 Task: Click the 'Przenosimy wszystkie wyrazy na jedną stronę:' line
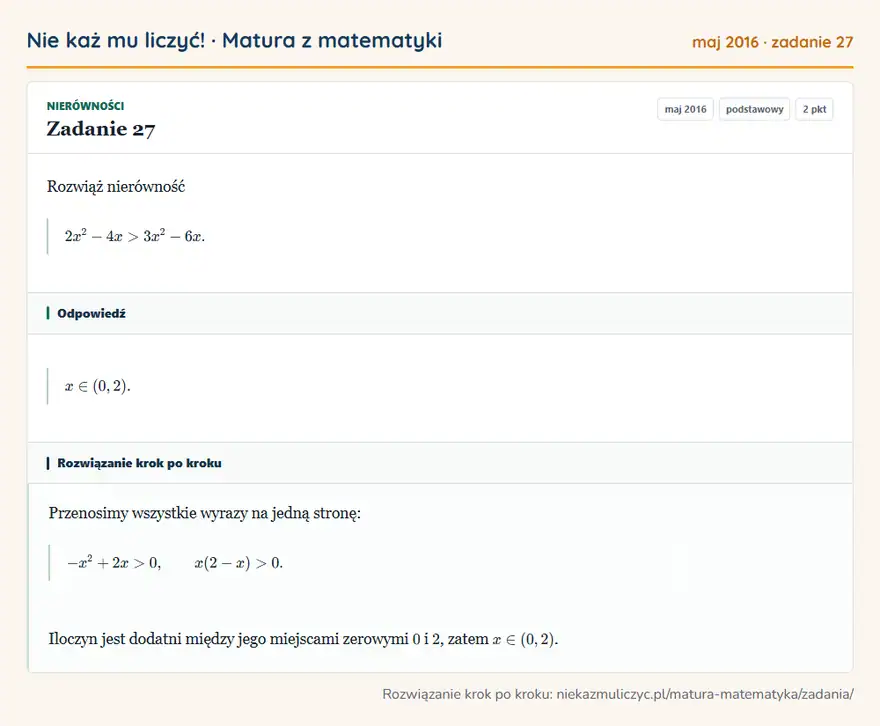coord(204,513)
